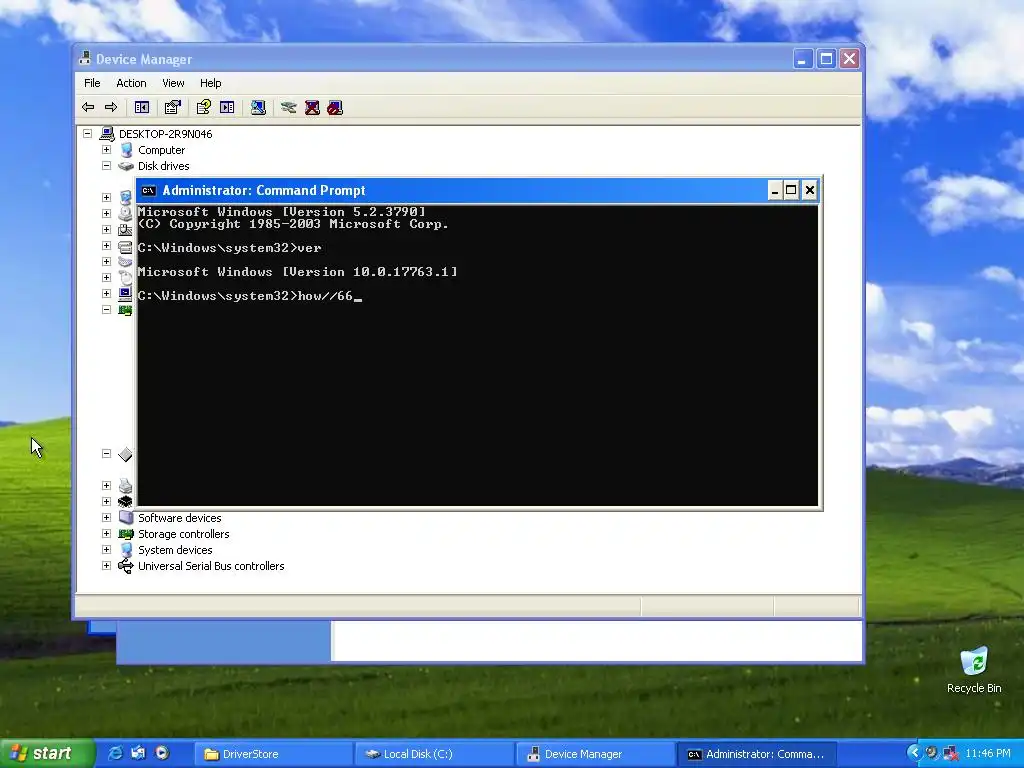Click the 11:46 PM taskbar clock
This screenshot has width=1024, height=768.
pyautogui.click(x=987, y=754)
